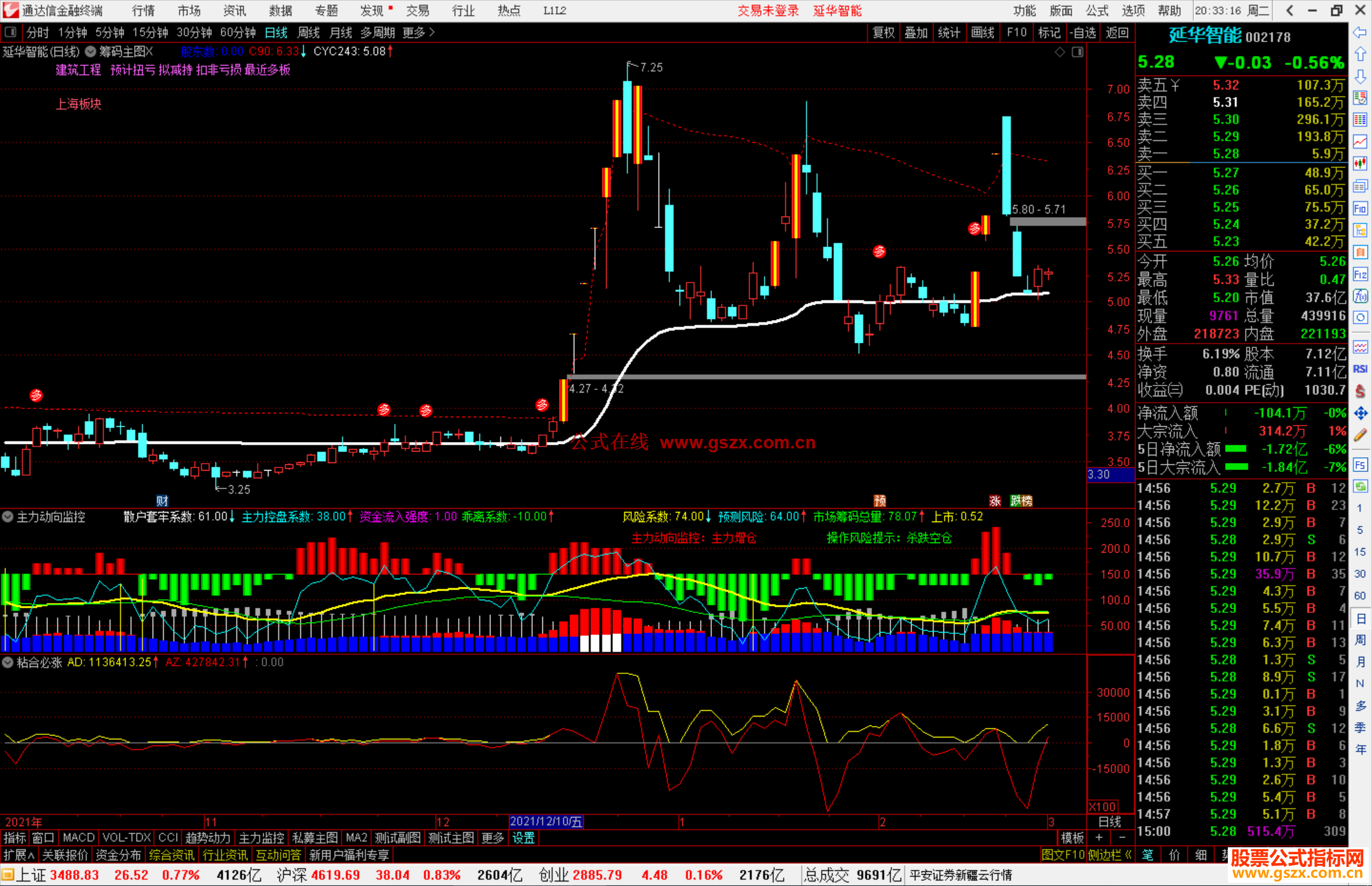The width and height of the screenshot is (1372, 886).
Task: Click the Tongdaxin logo in title bar
Action: [10, 10]
